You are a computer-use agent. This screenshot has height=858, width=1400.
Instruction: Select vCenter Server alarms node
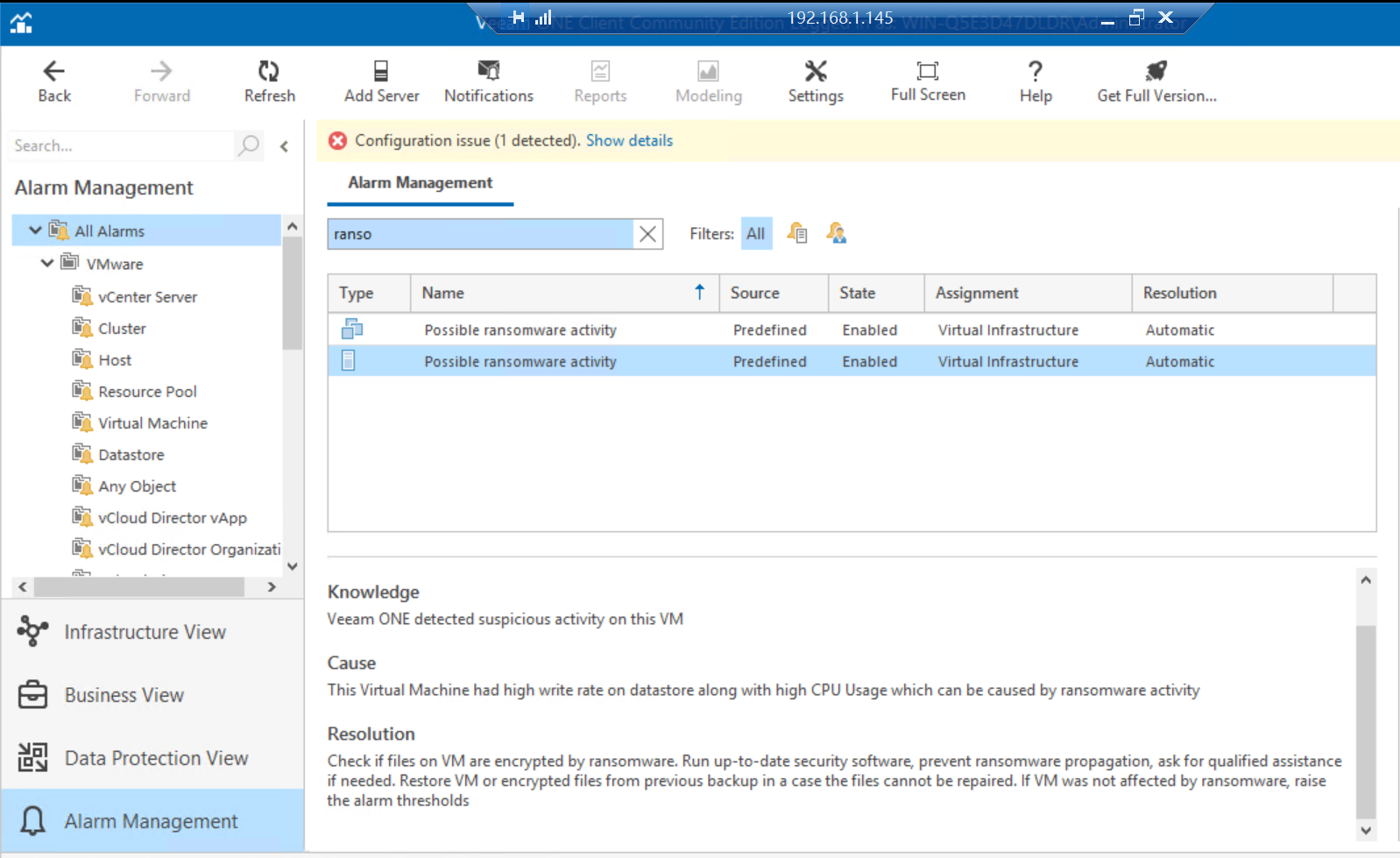click(x=147, y=297)
